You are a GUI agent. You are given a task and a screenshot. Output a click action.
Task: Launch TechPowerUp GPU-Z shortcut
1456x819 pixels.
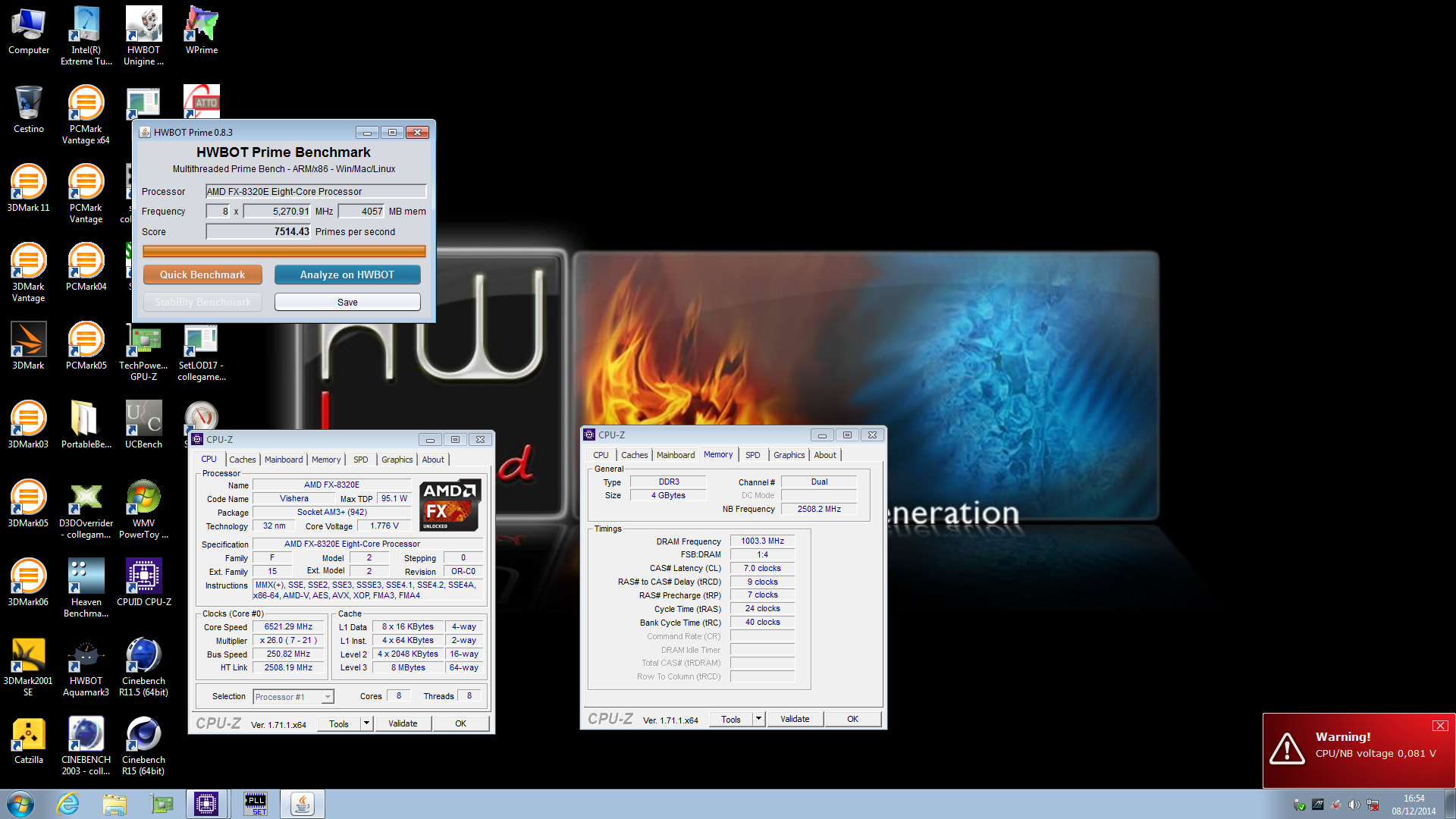point(143,351)
